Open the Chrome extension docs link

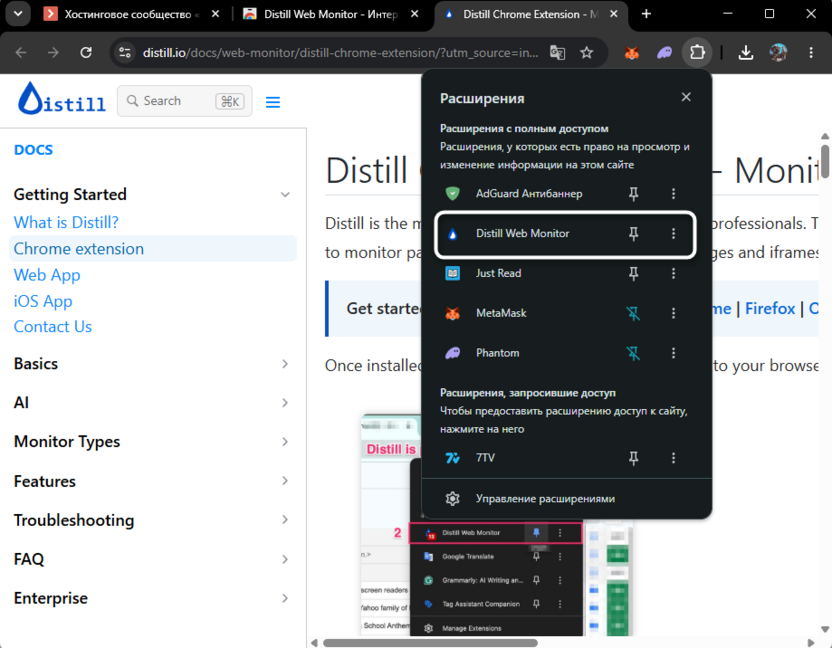(79, 249)
